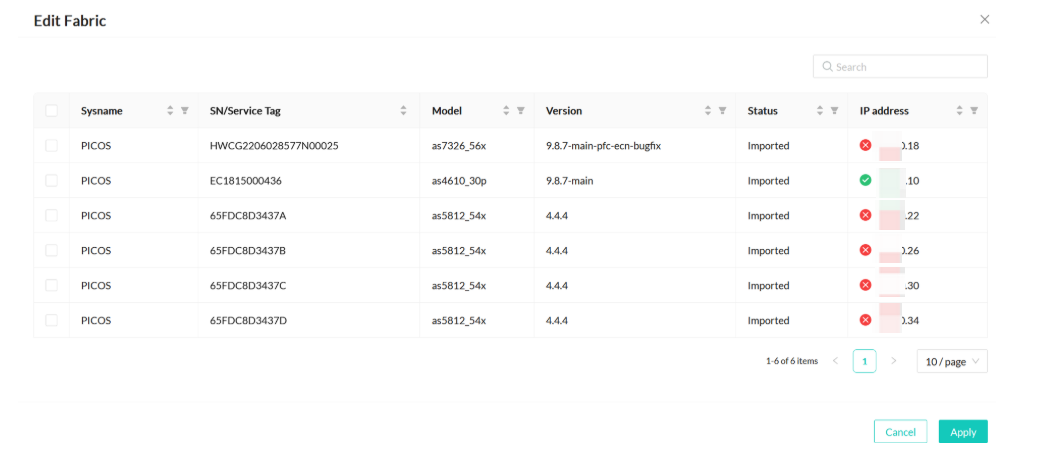Close the Edit Fabric dialog
Image resolution: width=1046 pixels, height=458 pixels.
pos(984,19)
